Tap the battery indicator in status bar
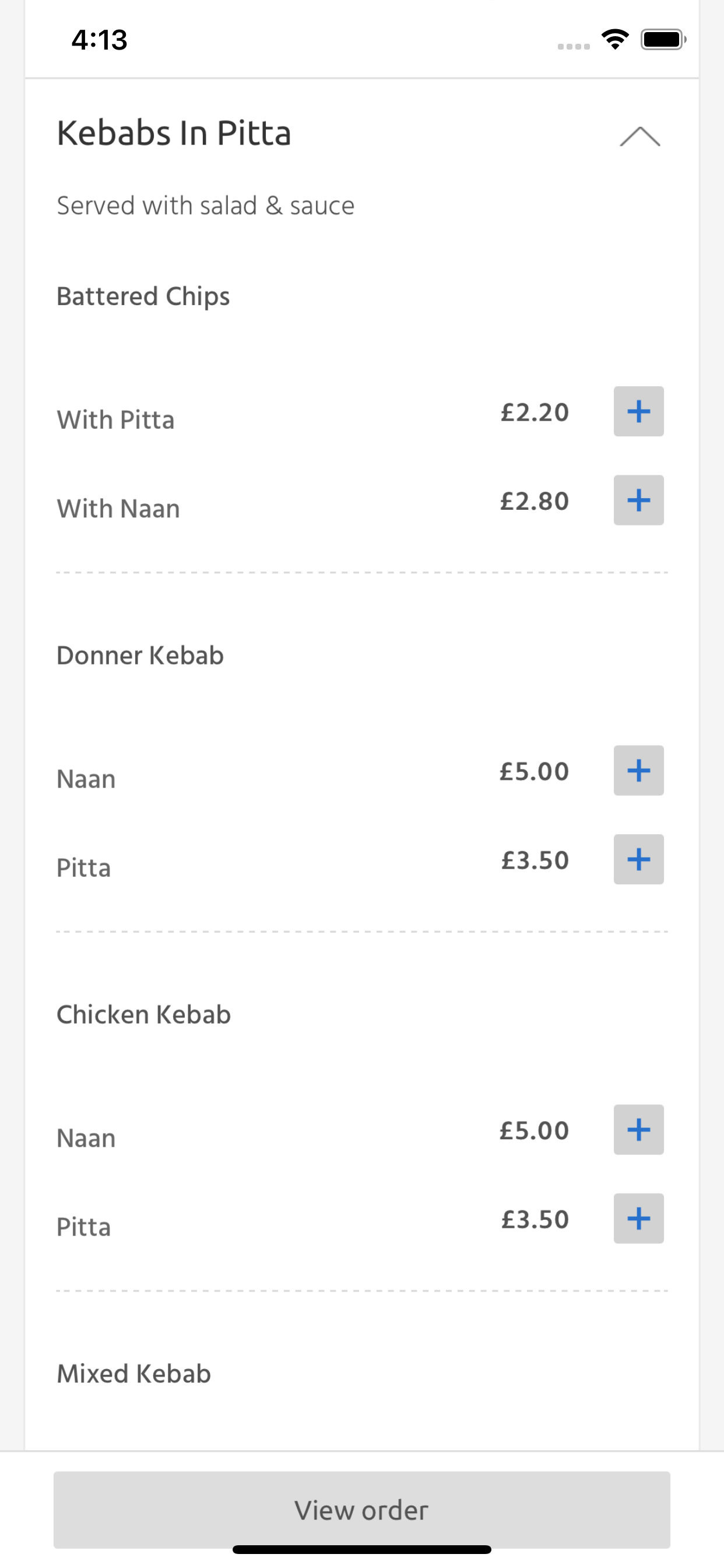This screenshot has width=724, height=1568. point(663,40)
